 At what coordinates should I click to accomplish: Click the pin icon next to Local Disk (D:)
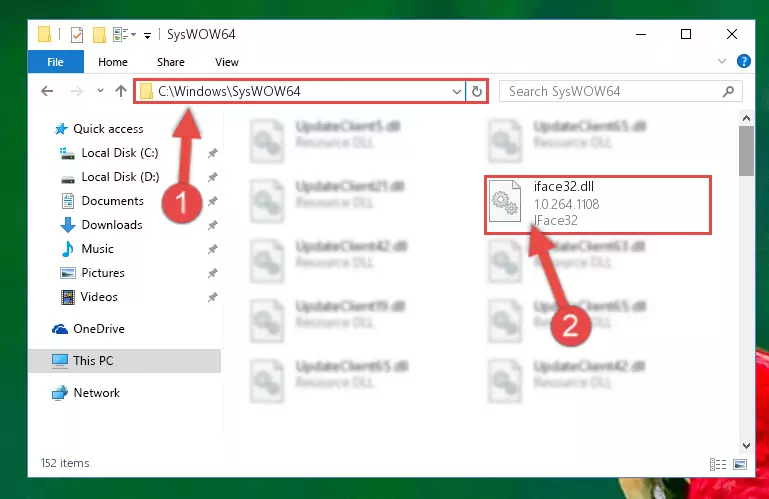point(212,177)
